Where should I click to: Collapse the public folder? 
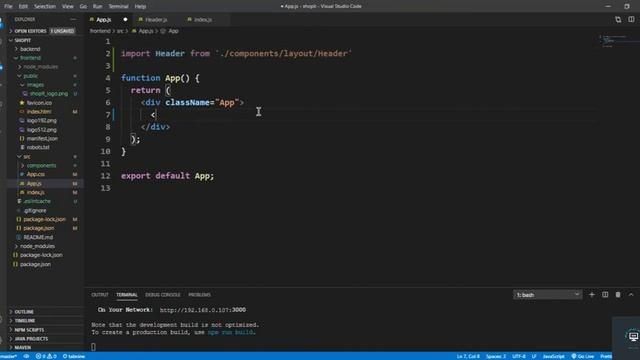coord(45,76)
